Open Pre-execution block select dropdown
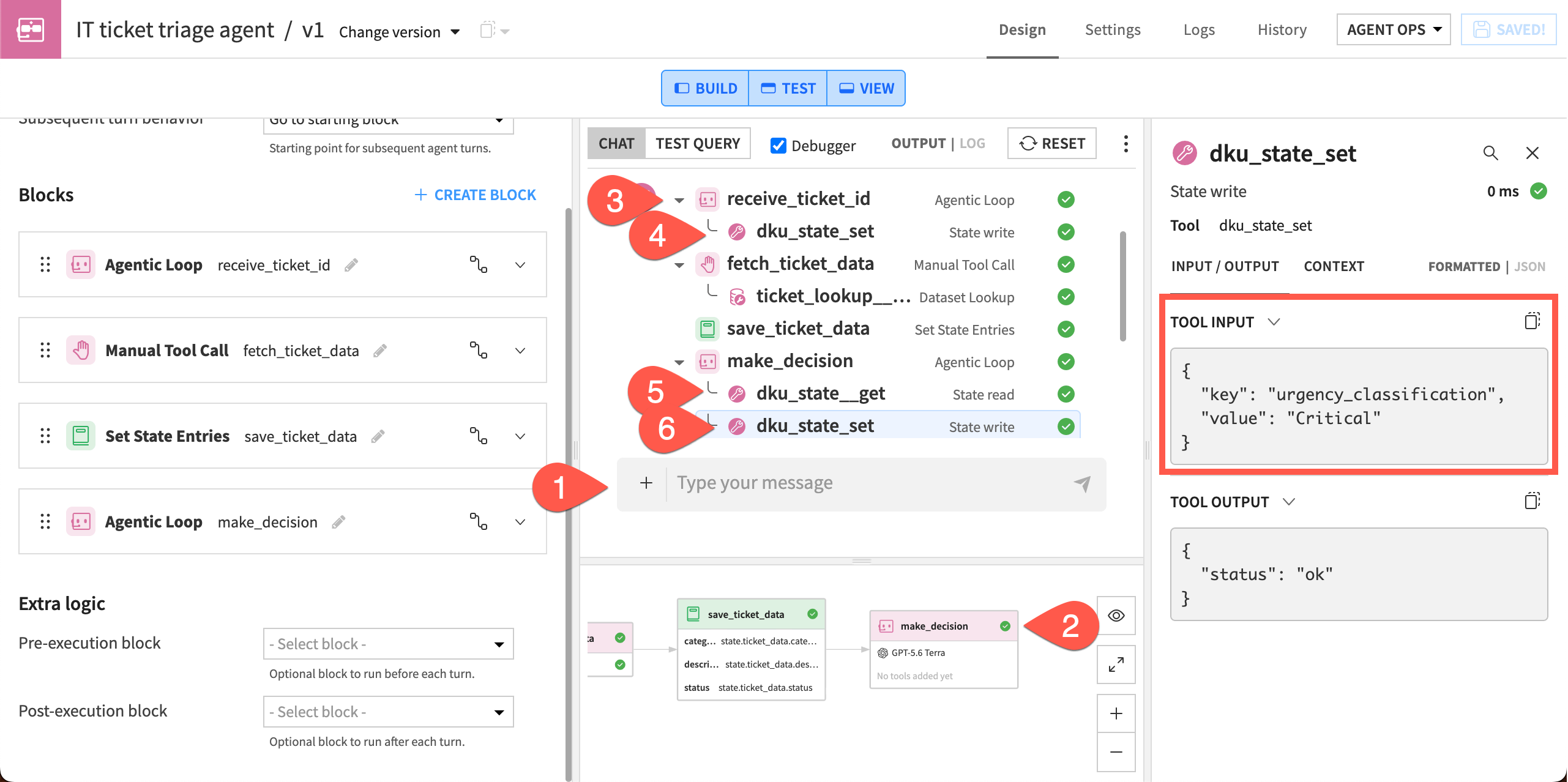Screen dimensions: 1568x782 tap(388, 644)
